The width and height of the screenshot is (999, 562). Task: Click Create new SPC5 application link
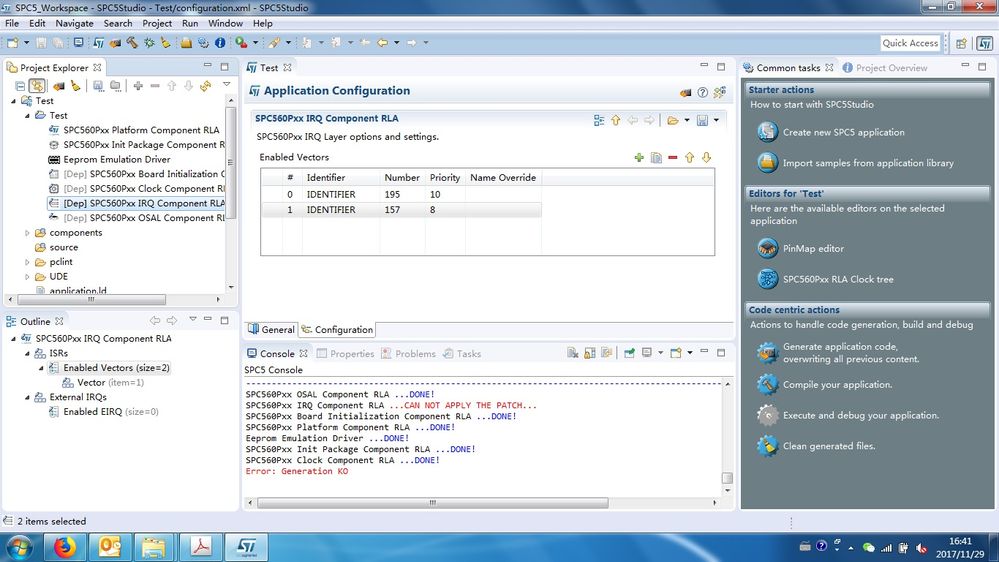[843, 133]
